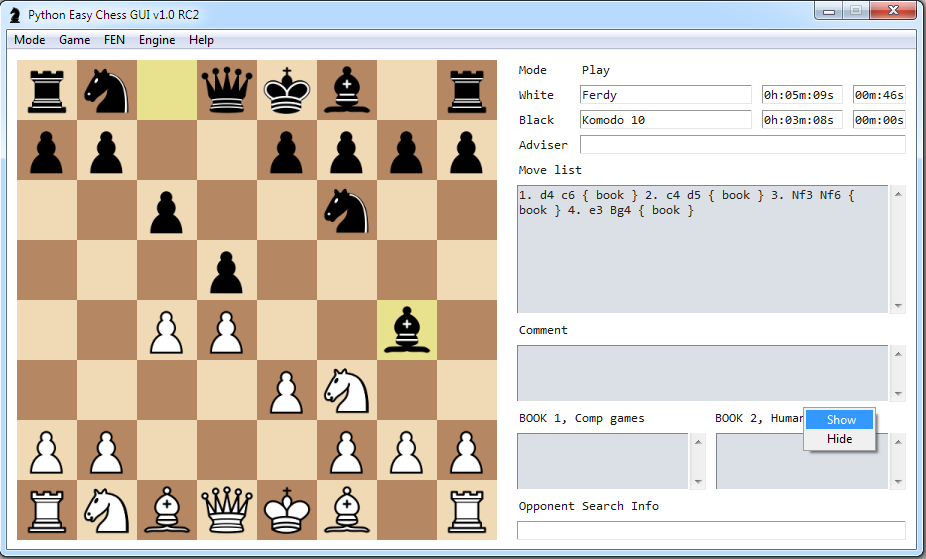Click White's elapsed time 00m:46s

[879, 95]
